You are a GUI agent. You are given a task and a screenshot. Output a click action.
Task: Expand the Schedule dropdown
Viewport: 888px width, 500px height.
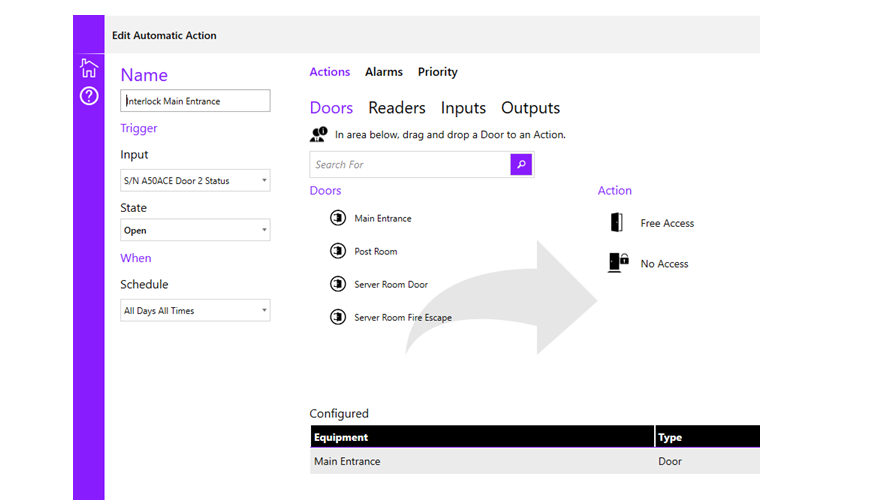tap(195, 311)
